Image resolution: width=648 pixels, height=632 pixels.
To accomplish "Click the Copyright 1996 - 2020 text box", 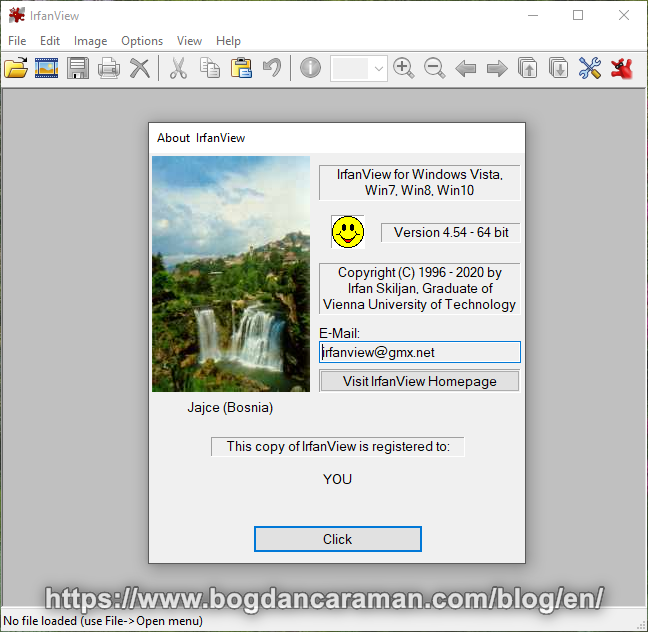I will coord(419,289).
